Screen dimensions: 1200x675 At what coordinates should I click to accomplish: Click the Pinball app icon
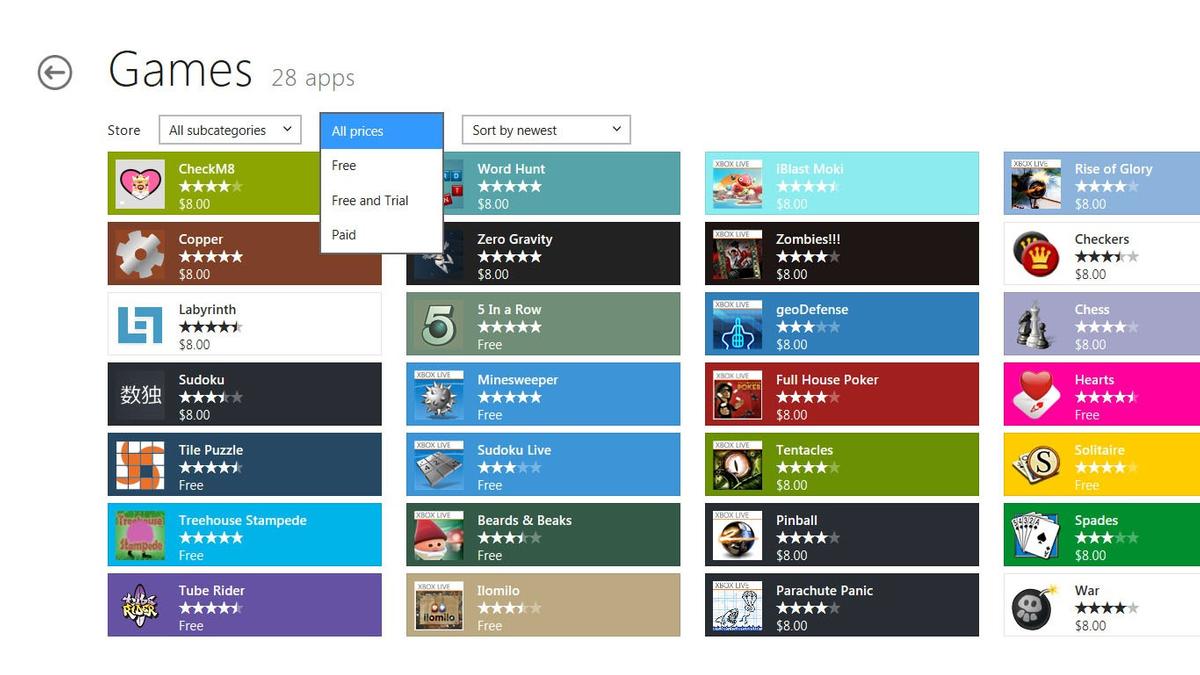tap(738, 535)
